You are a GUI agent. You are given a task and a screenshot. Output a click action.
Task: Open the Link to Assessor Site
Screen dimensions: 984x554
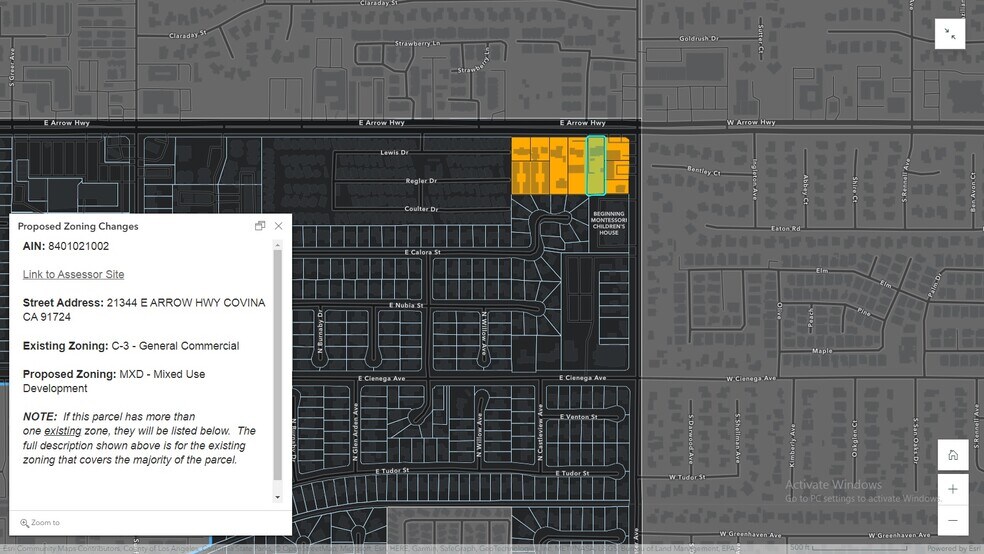73,274
